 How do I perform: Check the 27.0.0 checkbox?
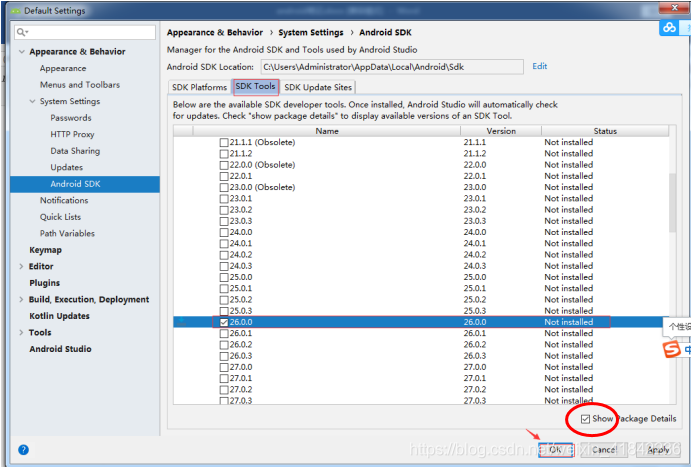point(224,367)
